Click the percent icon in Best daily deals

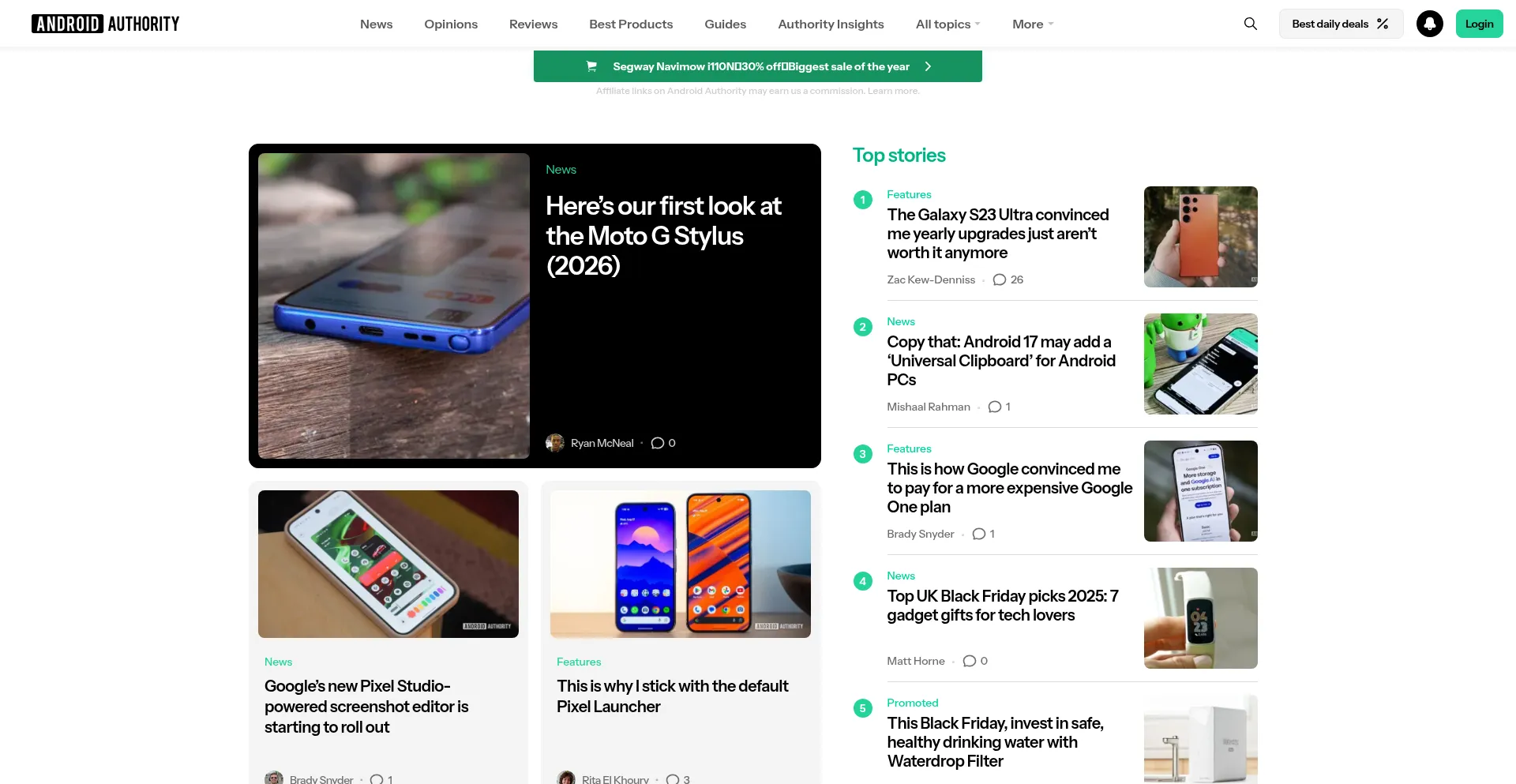tap(1383, 24)
